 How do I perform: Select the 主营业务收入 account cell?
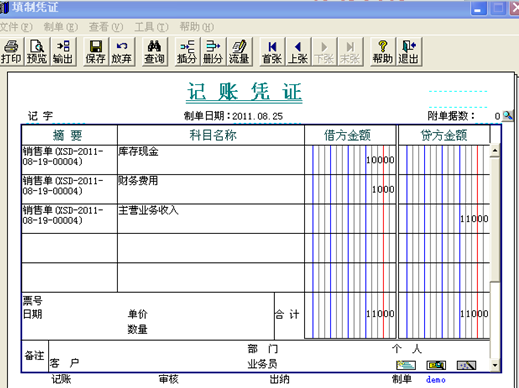coord(211,218)
